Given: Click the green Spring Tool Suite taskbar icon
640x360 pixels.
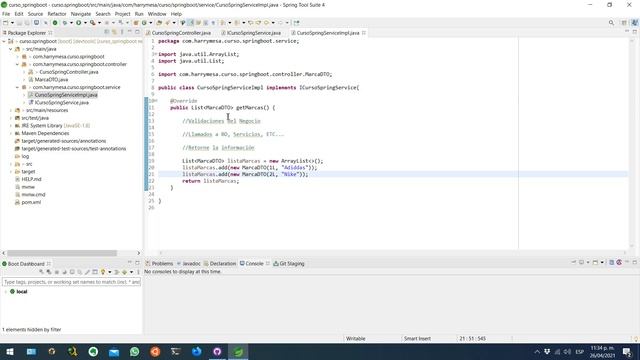Looking at the screenshot, I should point(238,351).
